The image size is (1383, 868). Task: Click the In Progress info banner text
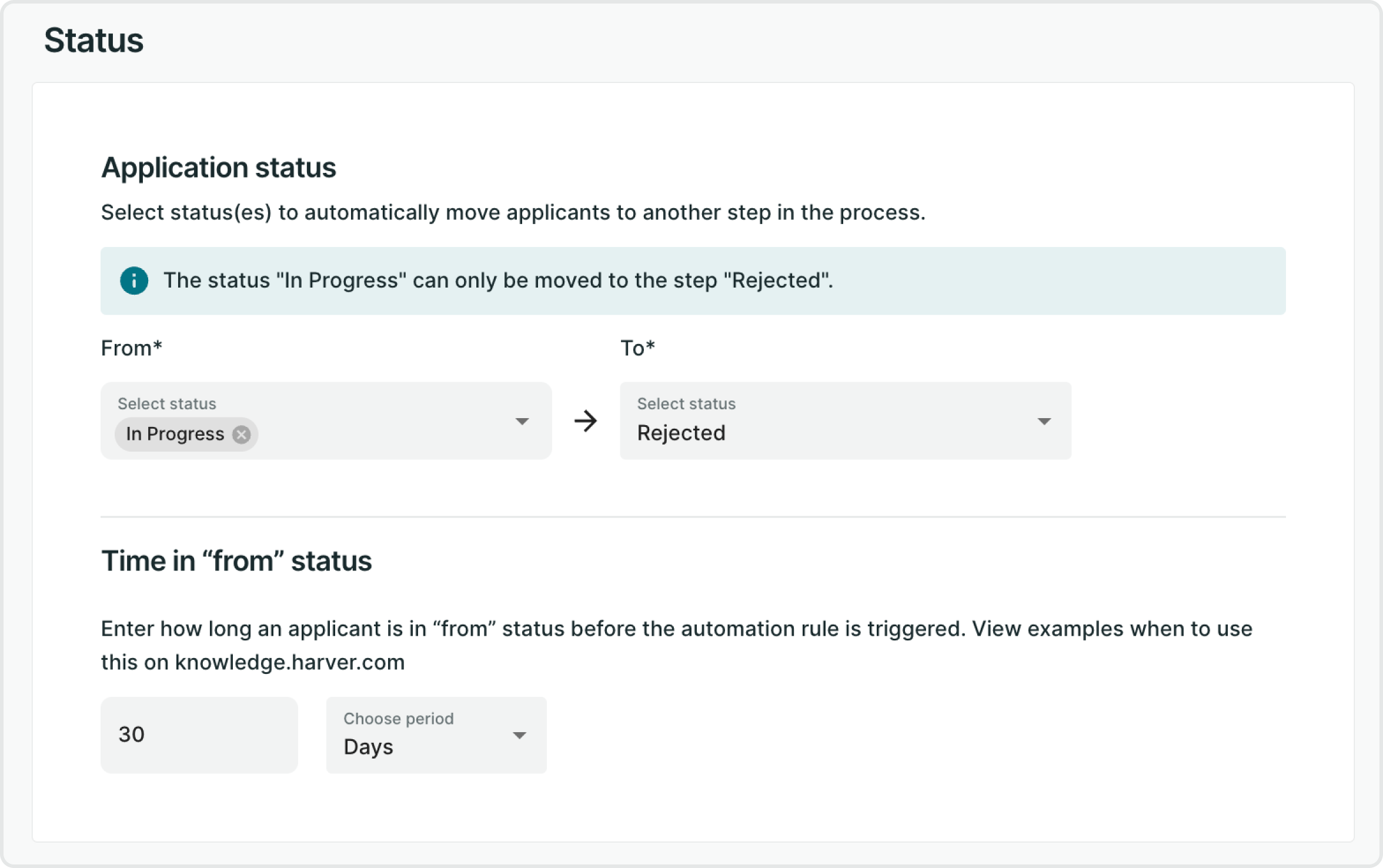497,281
